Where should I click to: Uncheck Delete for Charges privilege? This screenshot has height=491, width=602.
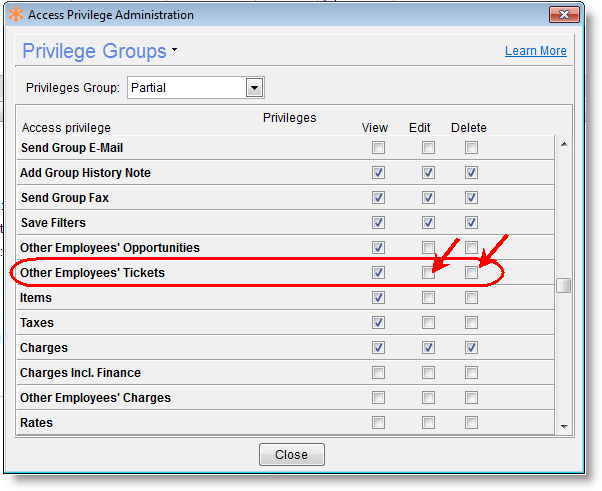point(471,348)
